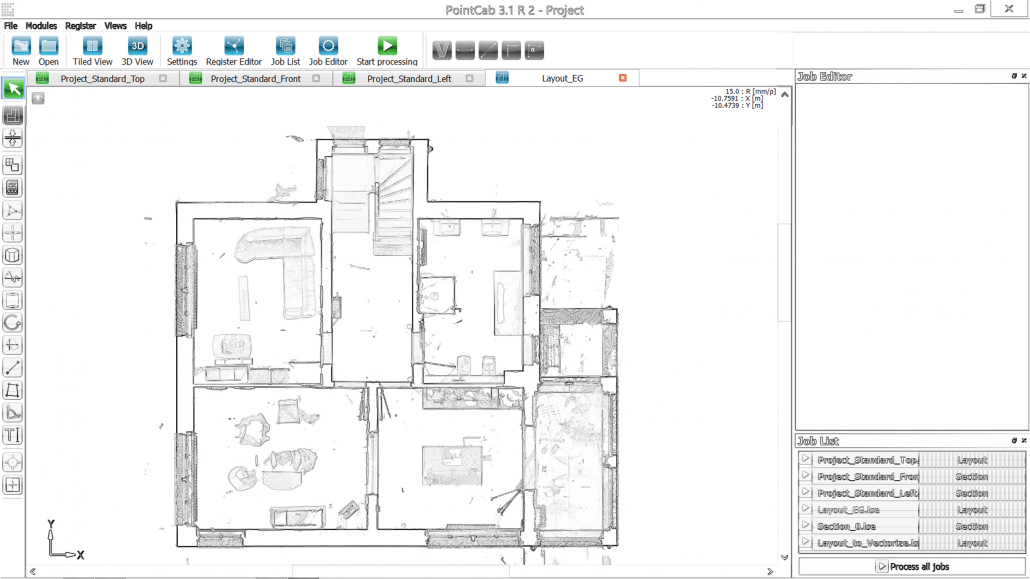Switch to the Project_Standard_Front tab
Screen dimensions: 1030x579
pos(255,78)
